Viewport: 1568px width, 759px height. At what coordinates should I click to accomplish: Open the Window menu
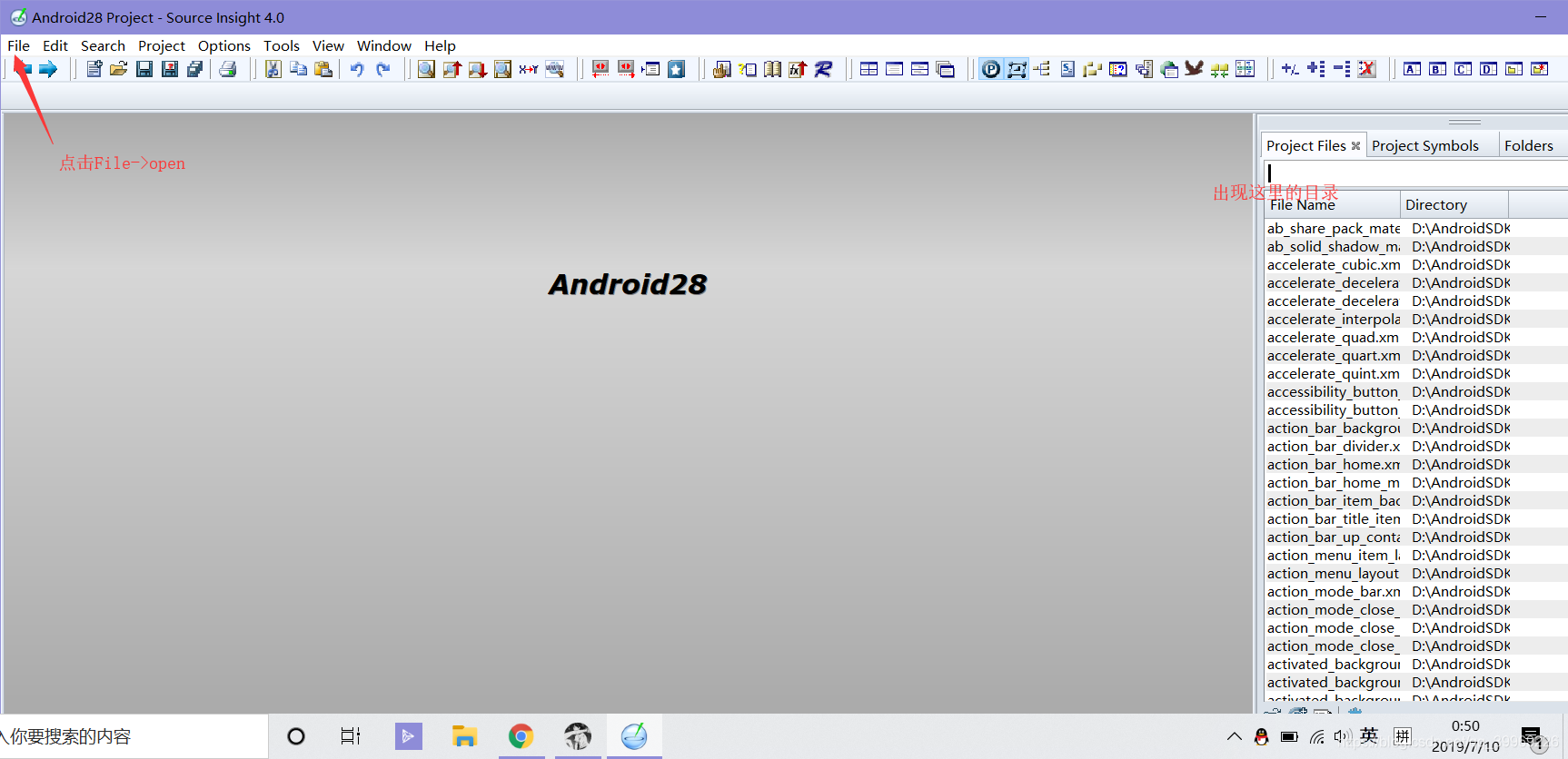point(384,45)
